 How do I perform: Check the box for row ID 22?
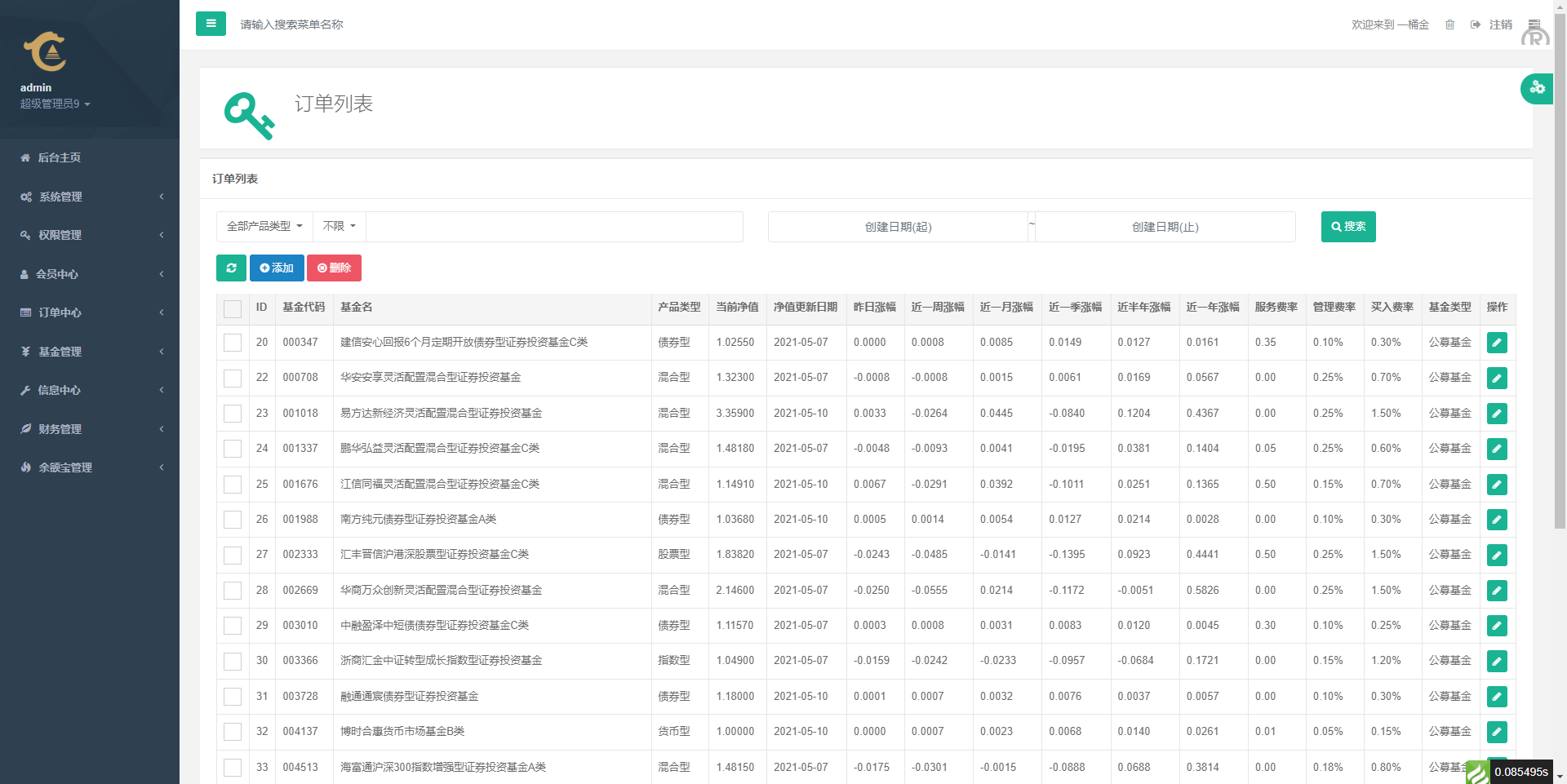pos(233,379)
